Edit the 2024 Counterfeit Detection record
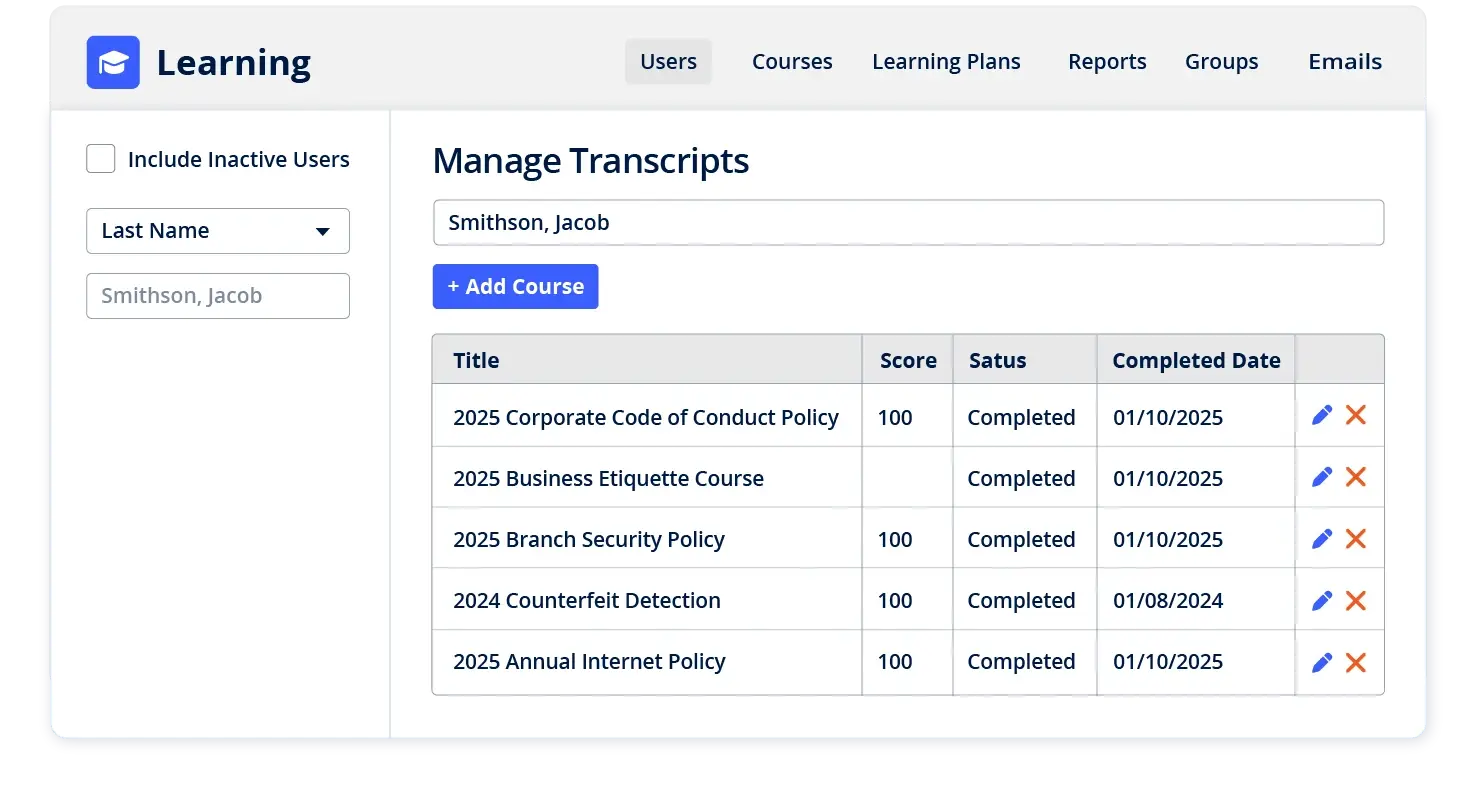 click(1322, 600)
